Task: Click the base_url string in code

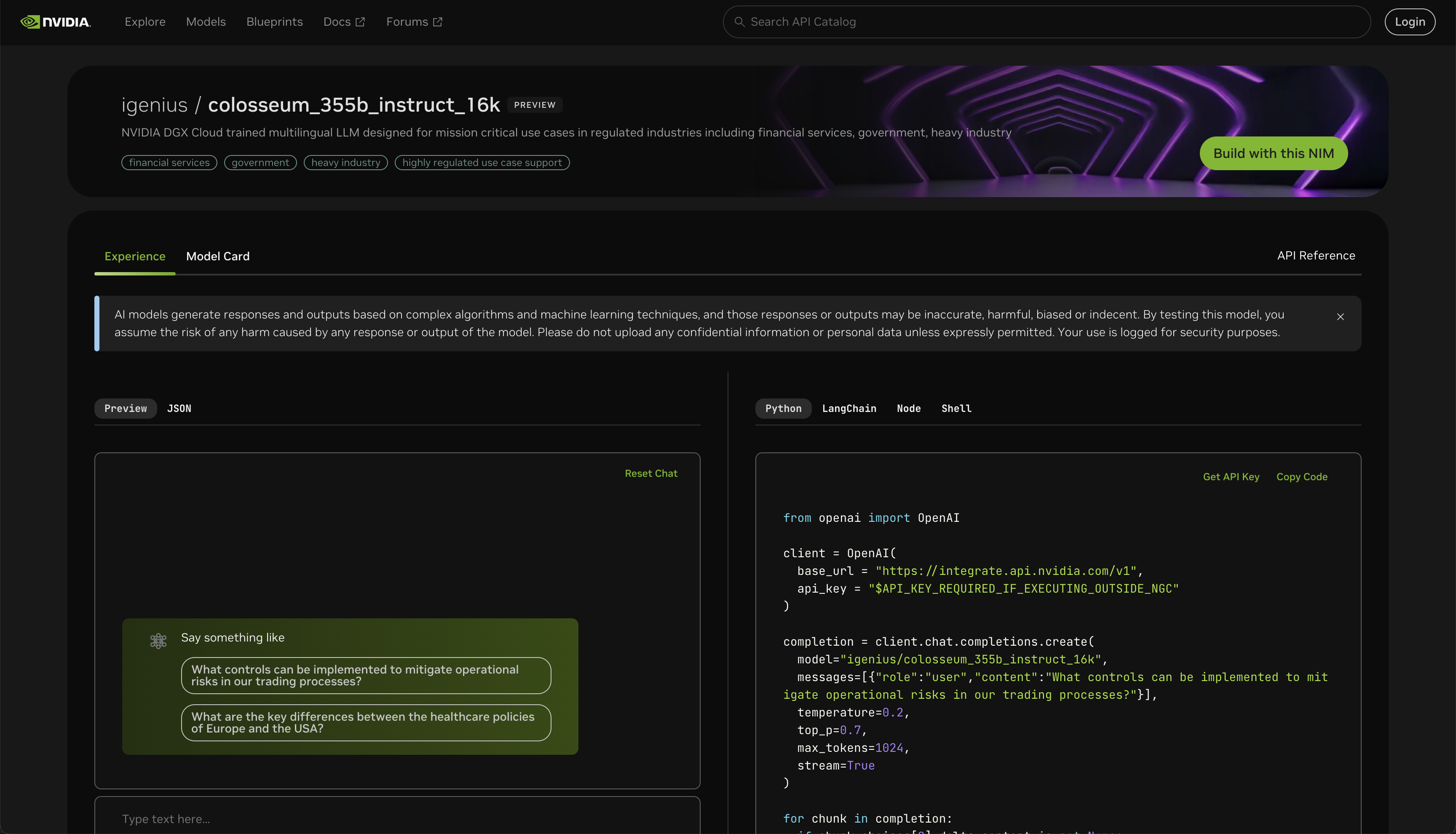Action: click(x=1006, y=570)
